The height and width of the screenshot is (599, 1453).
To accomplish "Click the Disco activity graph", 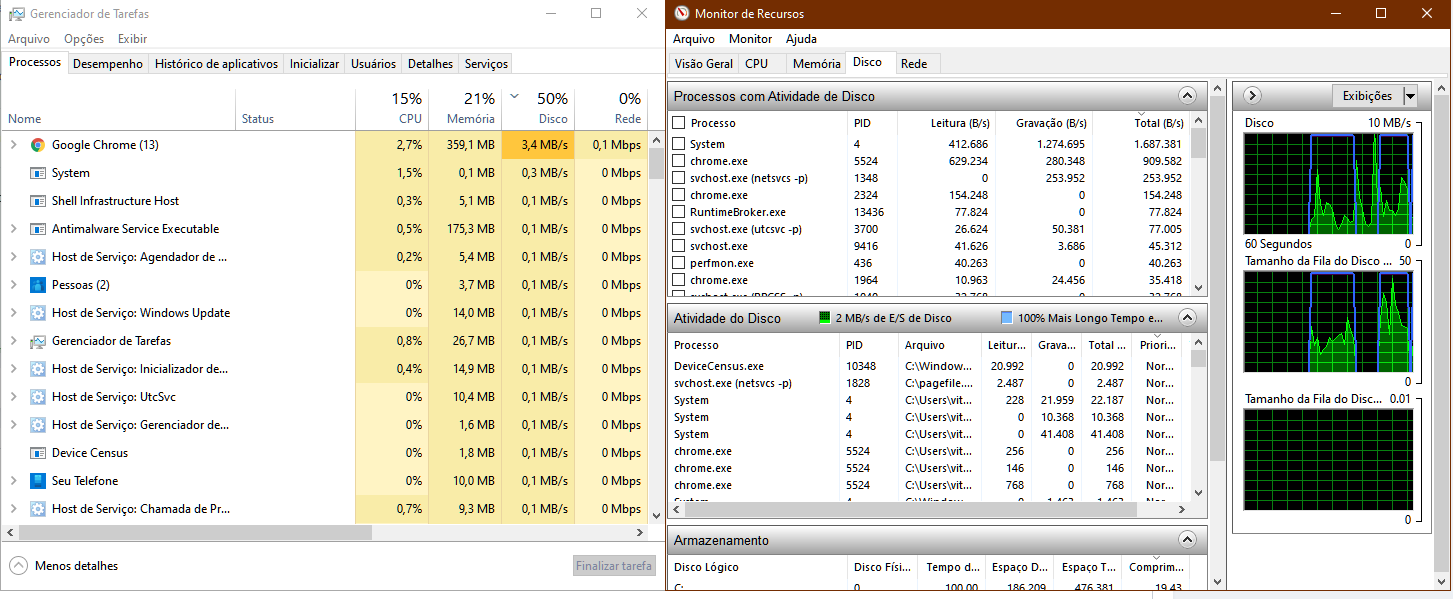I will (1327, 182).
